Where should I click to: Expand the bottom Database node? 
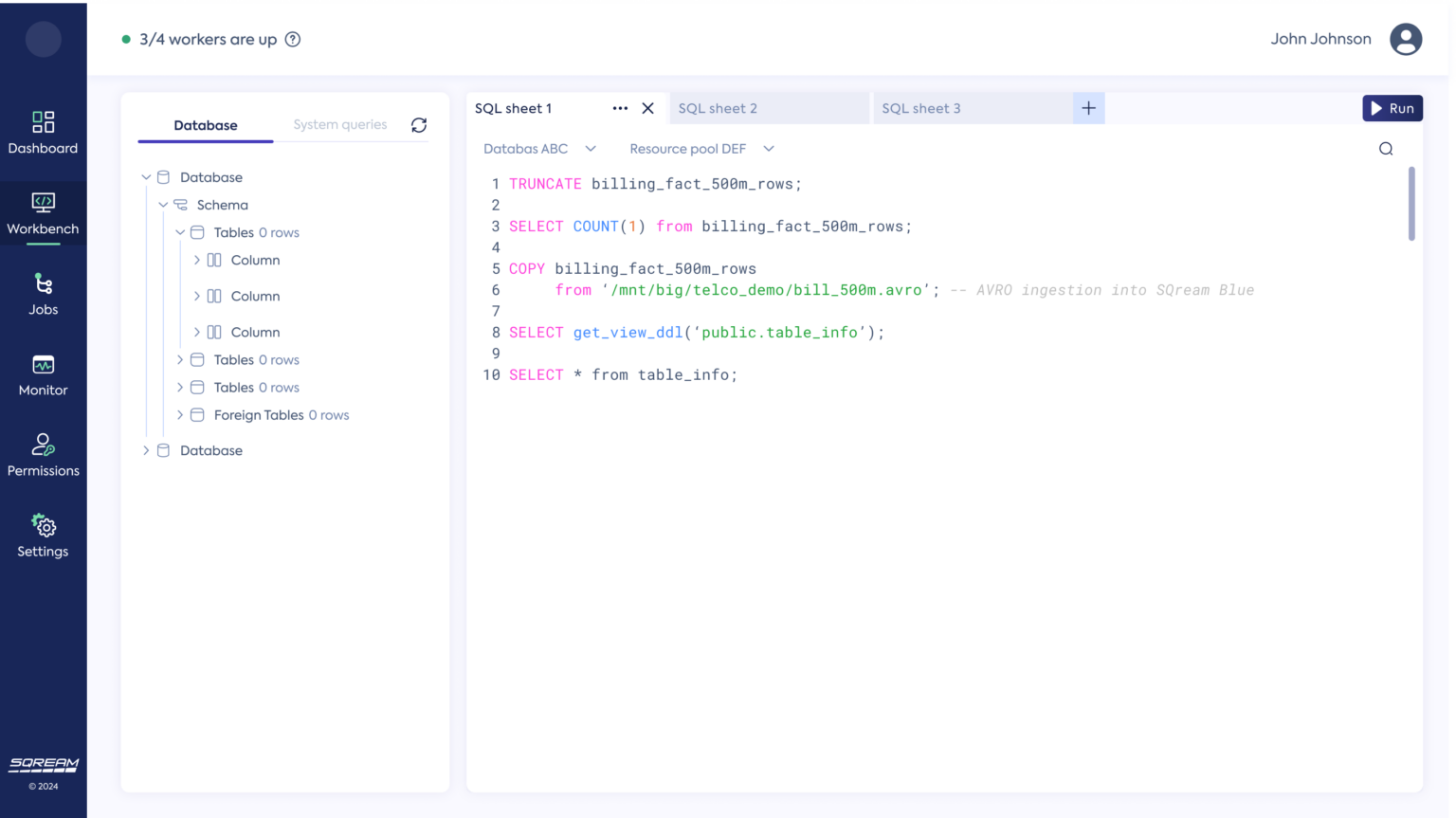(x=146, y=450)
